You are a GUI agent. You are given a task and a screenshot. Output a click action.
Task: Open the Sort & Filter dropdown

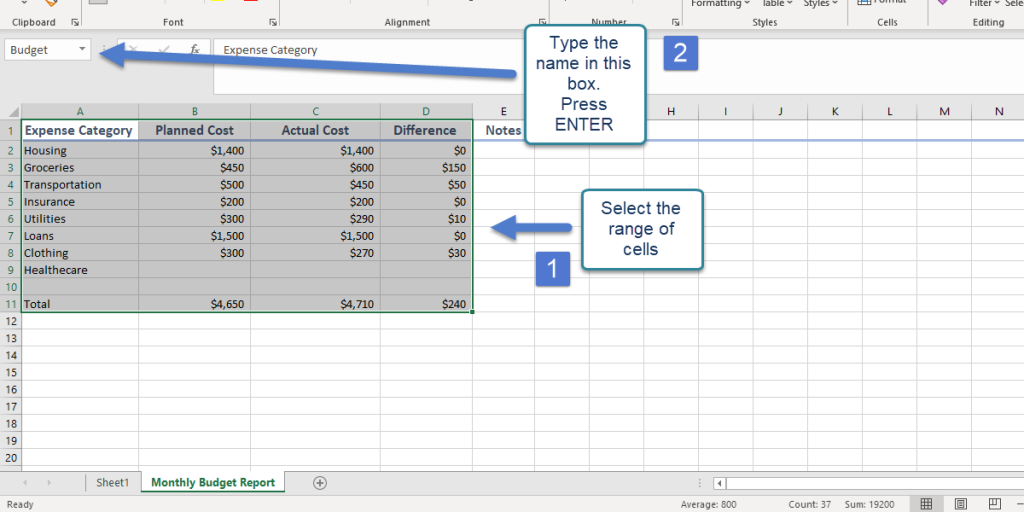point(985,4)
